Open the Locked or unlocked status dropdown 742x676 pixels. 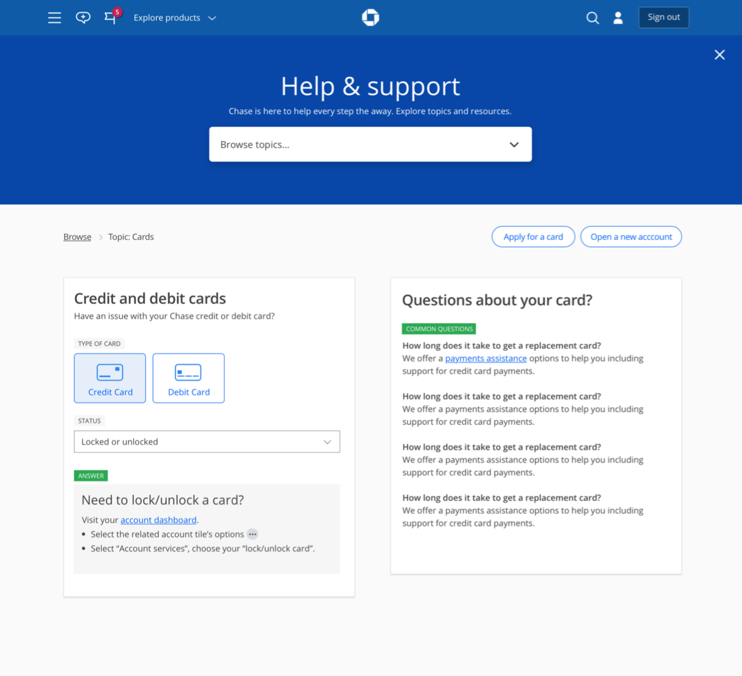[207, 441]
